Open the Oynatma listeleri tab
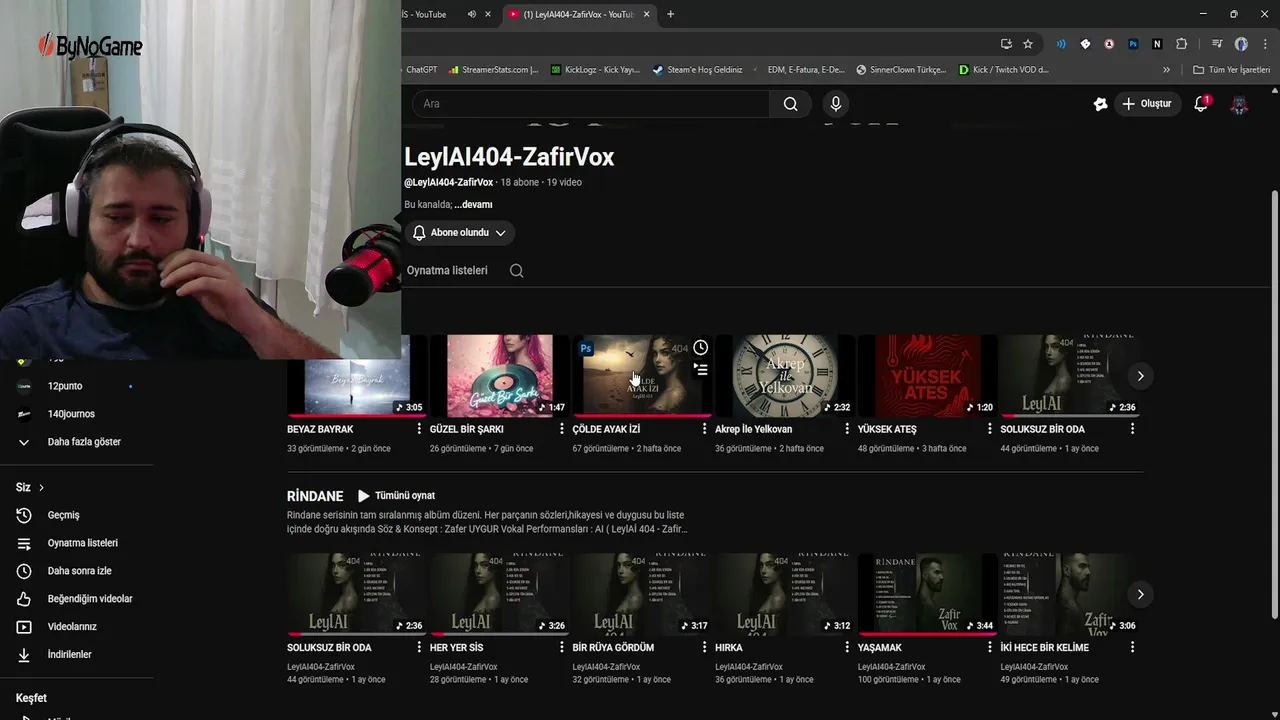1280x720 pixels. pyautogui.click(x=447, y=271)
